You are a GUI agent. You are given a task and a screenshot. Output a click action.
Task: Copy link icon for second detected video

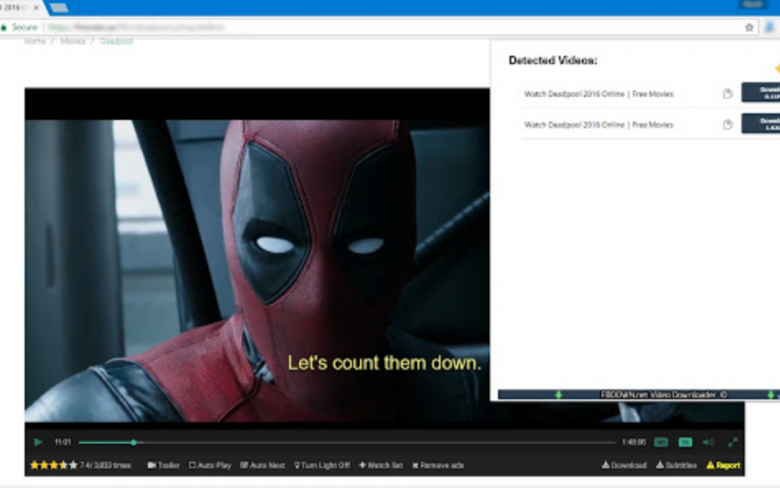pyautogui.click(x=728, y=125)
